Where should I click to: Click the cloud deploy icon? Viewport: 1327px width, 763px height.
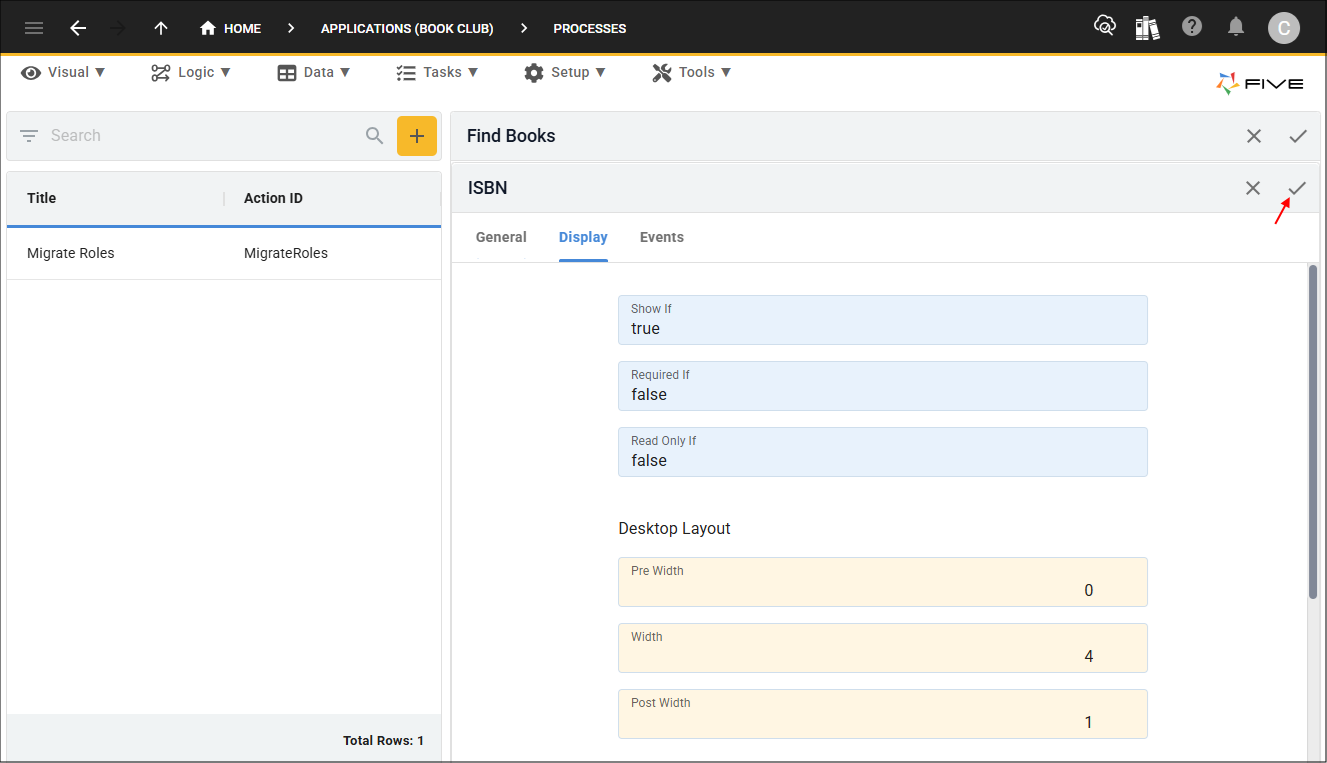click(x=1105, y=26)
